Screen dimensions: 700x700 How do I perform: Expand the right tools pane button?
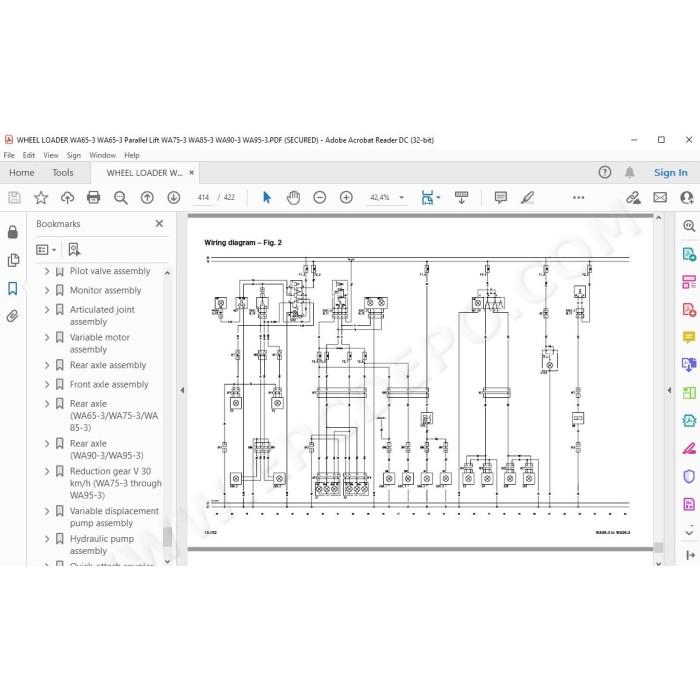(689, 555)
